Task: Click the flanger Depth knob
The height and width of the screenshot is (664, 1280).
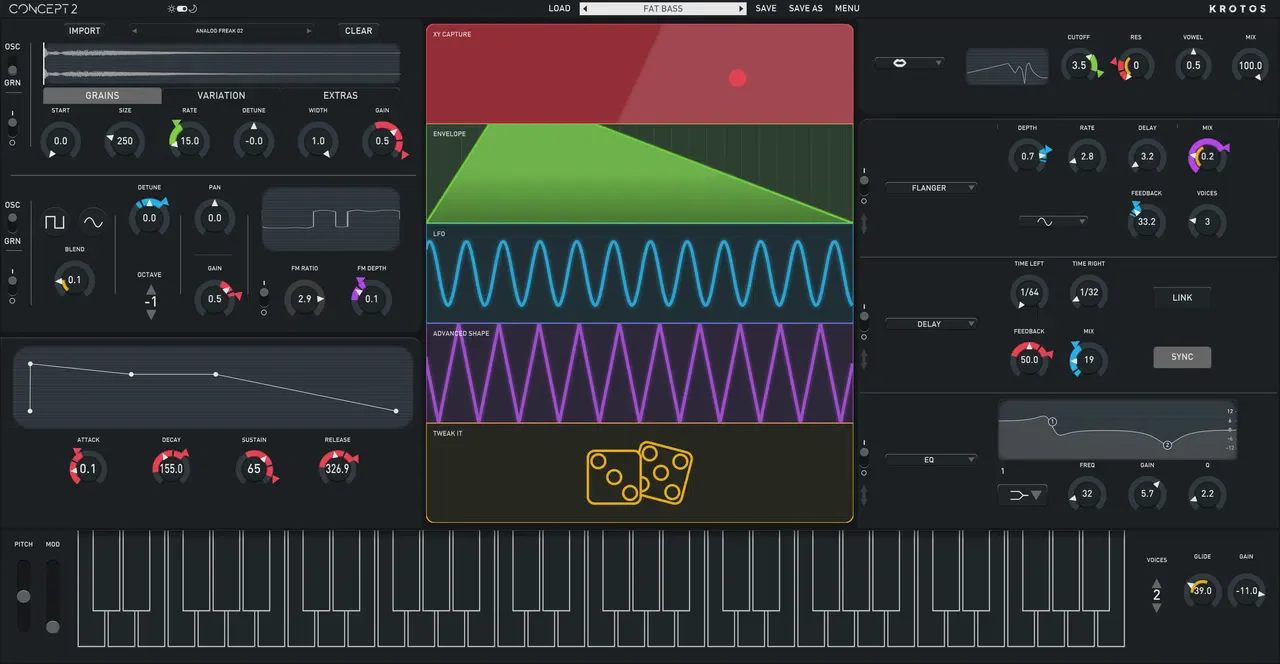Action: [x=1028, y=156]
